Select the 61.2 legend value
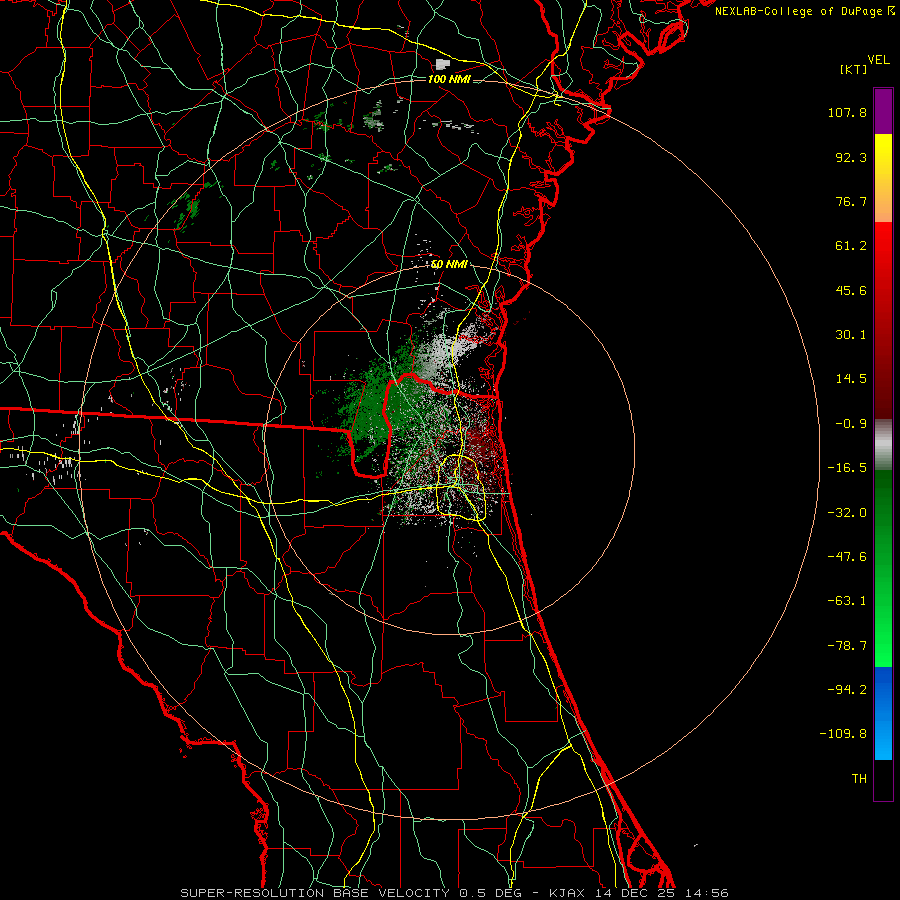 851,246
